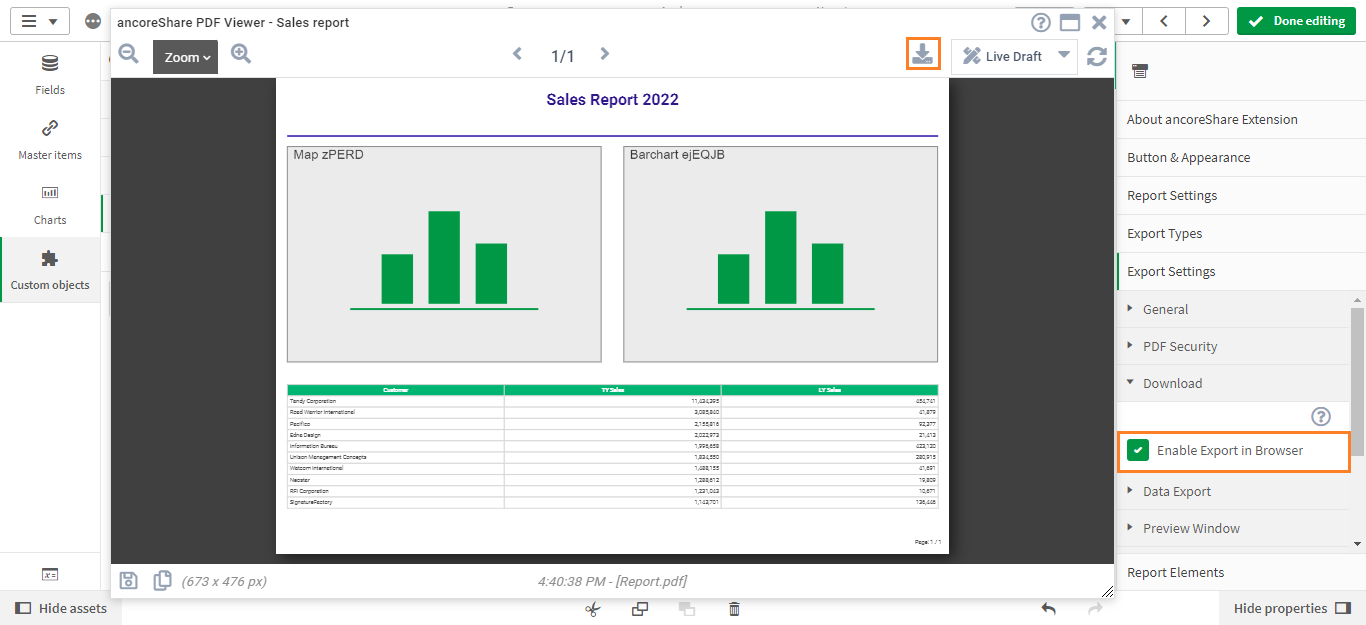Screen dimensions: 1366x625
Task: Refresh the PDF preview
Action: (x=1097, y=57)
